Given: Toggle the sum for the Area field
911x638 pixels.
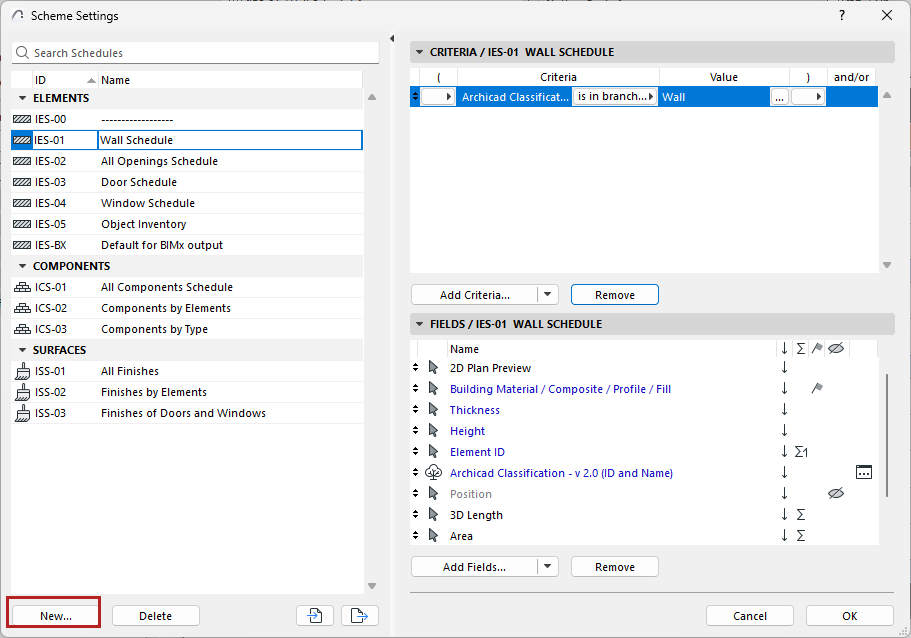Looking at the screenshot, I should pyautogui.click(x=801, y=536).
